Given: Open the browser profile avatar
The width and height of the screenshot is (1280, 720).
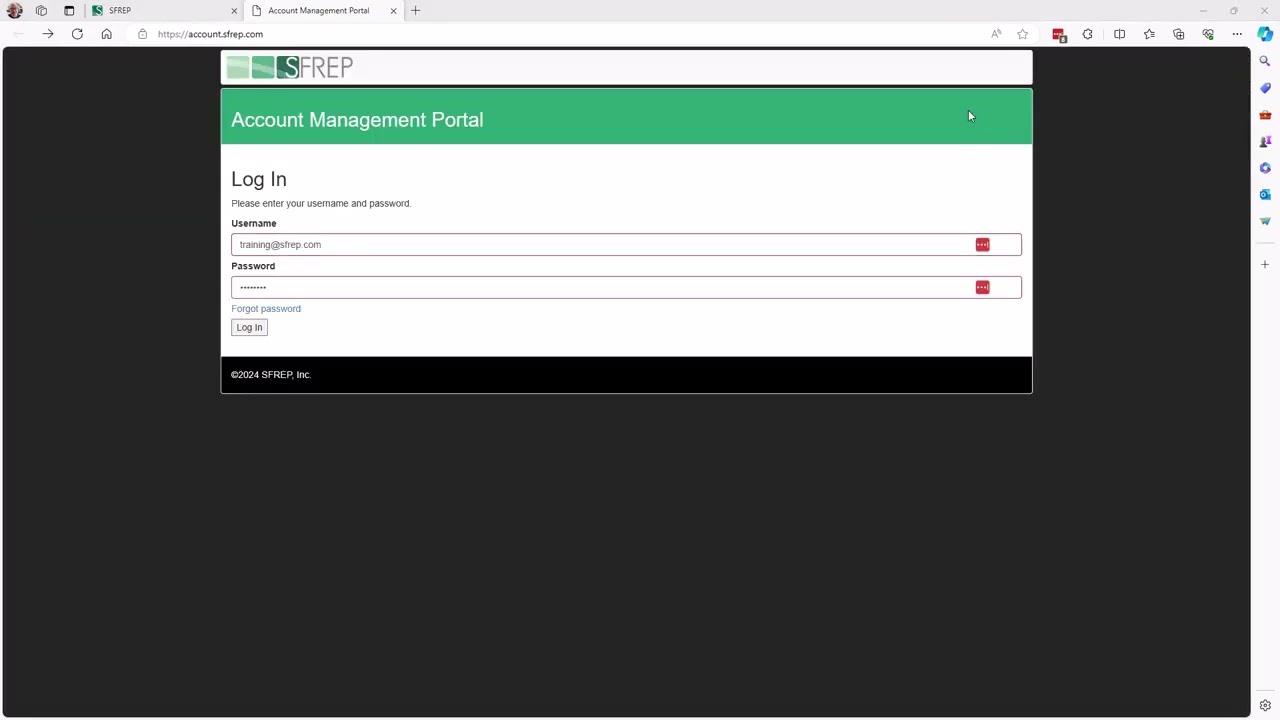Looking at the screenshot, I should [14, 10].
